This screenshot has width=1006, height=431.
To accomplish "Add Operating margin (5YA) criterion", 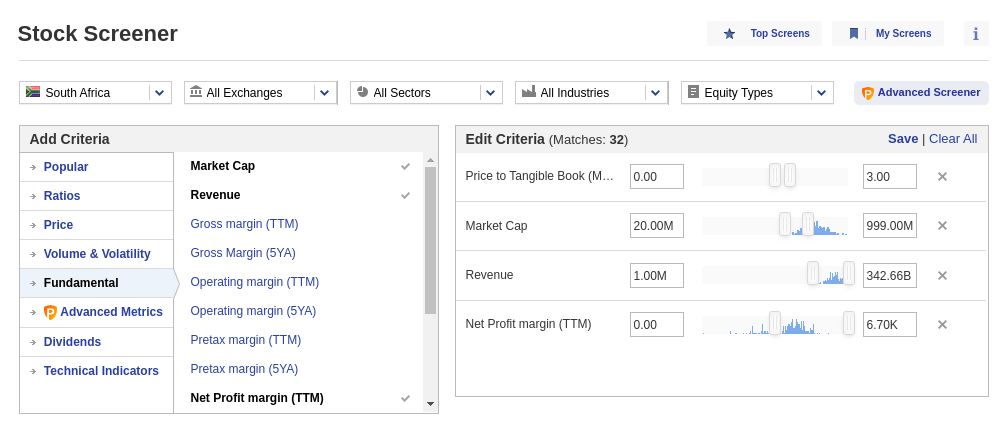I will pos(253,310).
